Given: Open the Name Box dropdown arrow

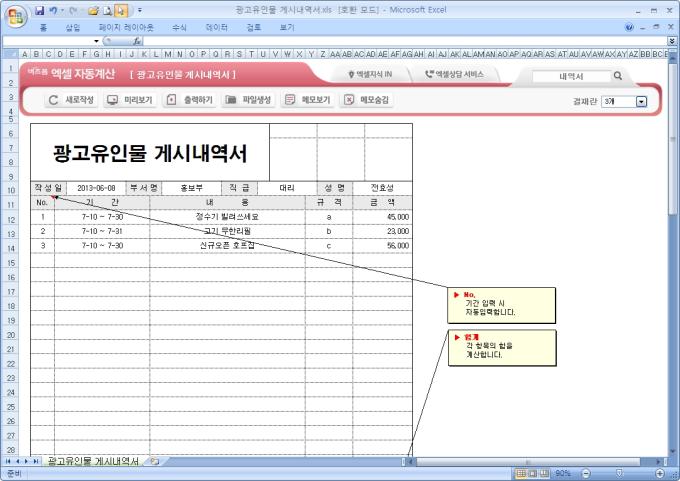Looking at the screenshot, I should point(96,41).
